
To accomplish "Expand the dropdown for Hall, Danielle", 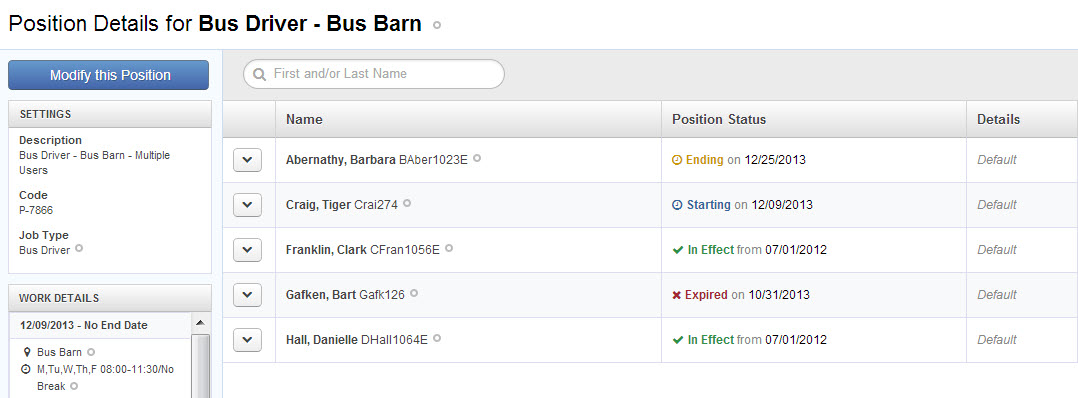I will coord(248,340).
